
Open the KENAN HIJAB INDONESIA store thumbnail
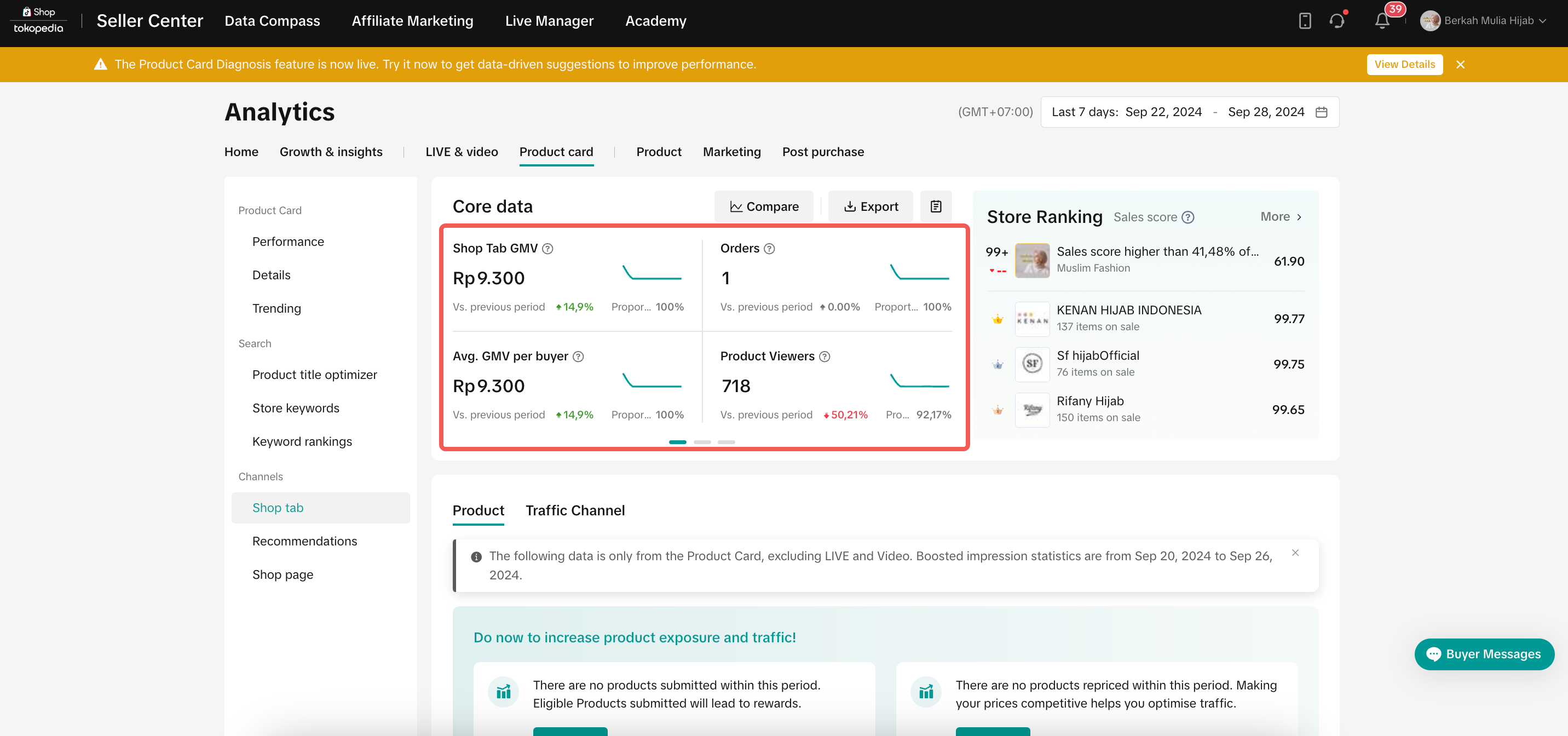point(1032,319)
